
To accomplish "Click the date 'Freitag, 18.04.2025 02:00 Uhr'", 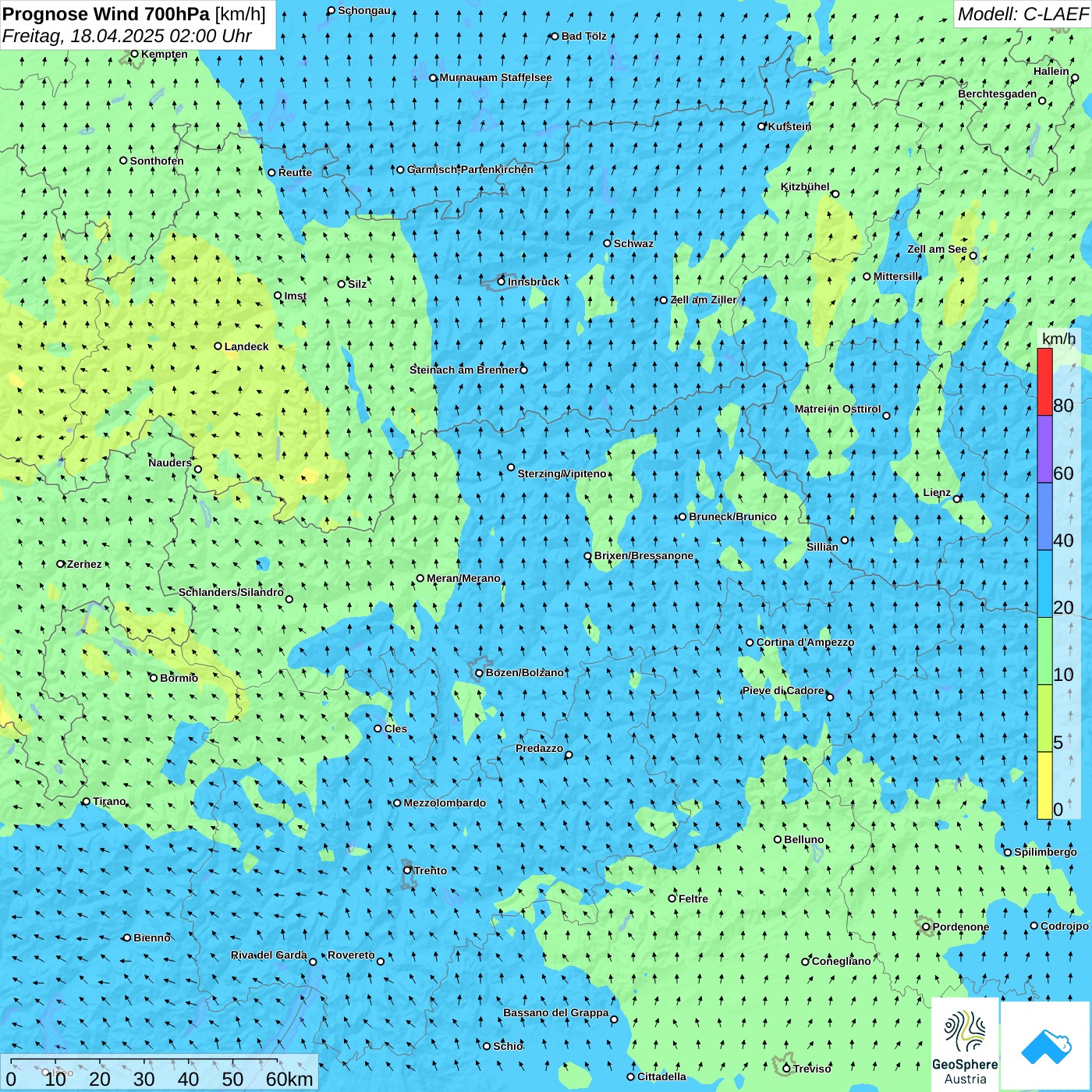I will point(127,36).
